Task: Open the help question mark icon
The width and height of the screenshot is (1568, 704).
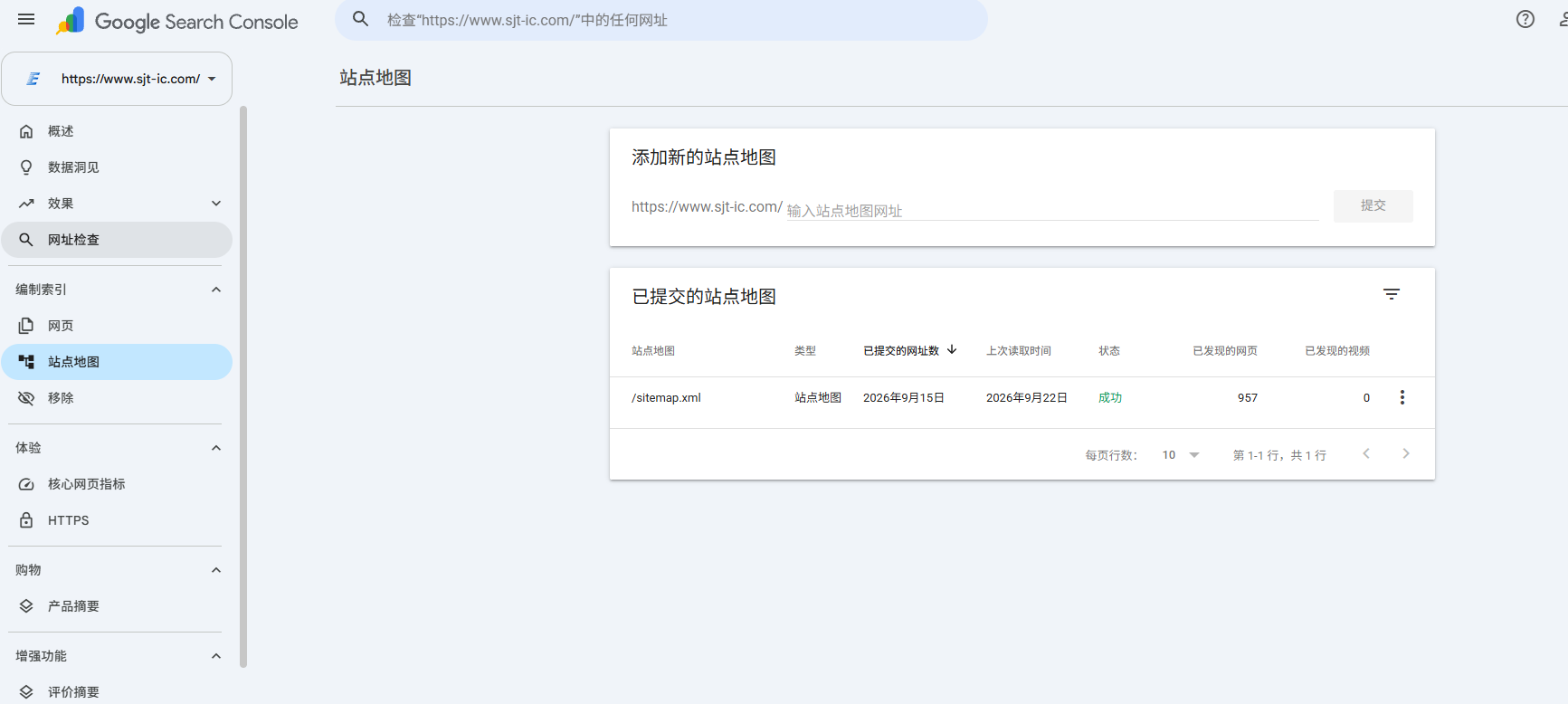Action: click(1525, 19)
